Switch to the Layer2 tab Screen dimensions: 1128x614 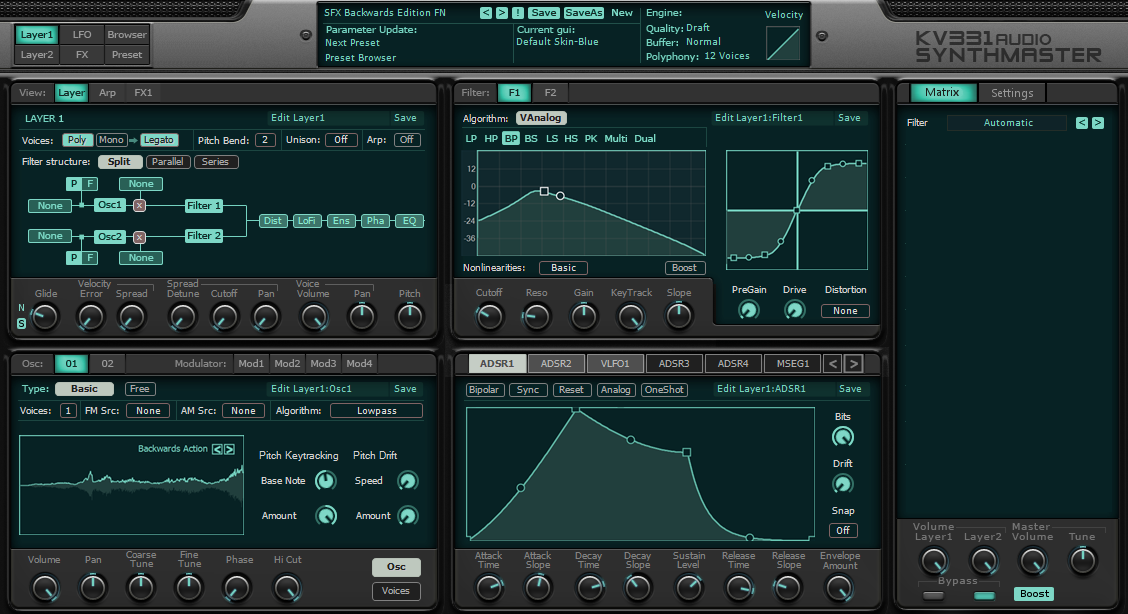coord(37,55)
